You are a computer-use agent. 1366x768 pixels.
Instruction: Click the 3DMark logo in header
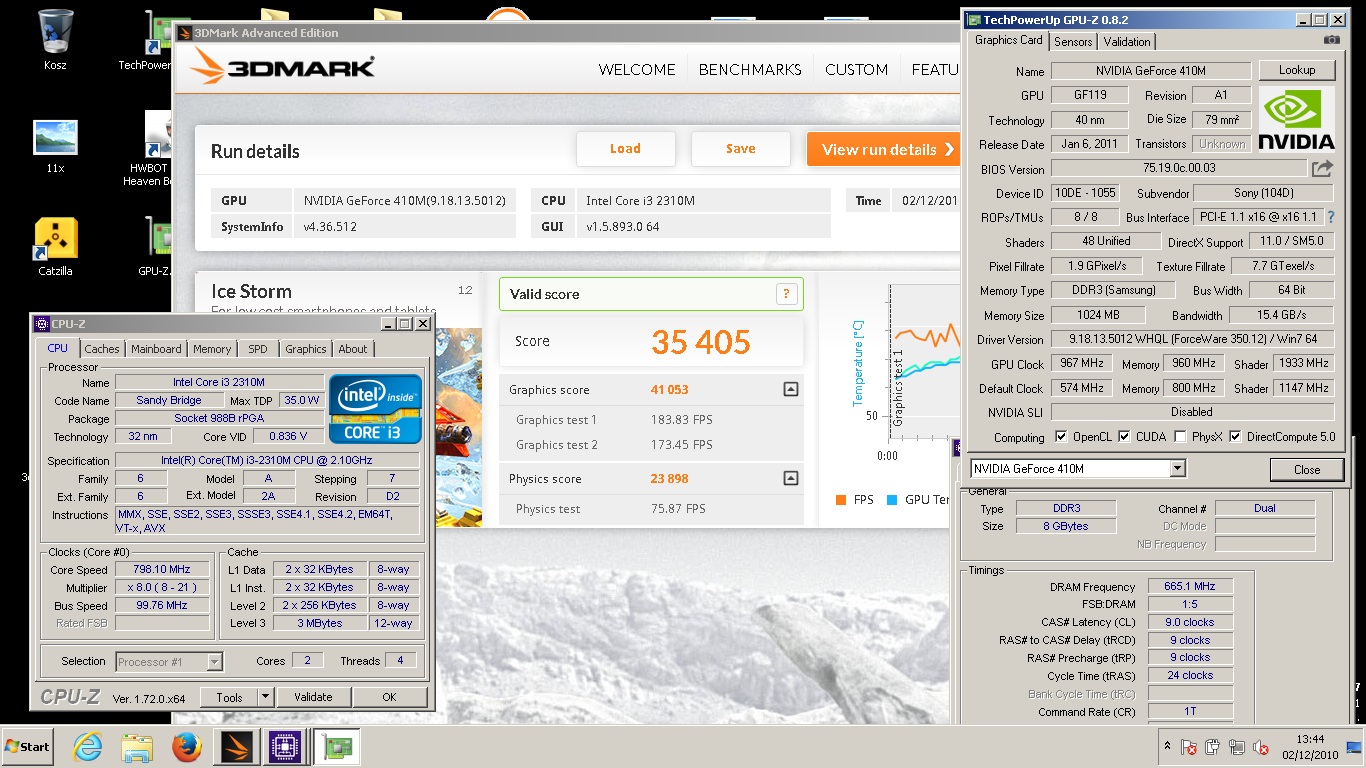283,67
